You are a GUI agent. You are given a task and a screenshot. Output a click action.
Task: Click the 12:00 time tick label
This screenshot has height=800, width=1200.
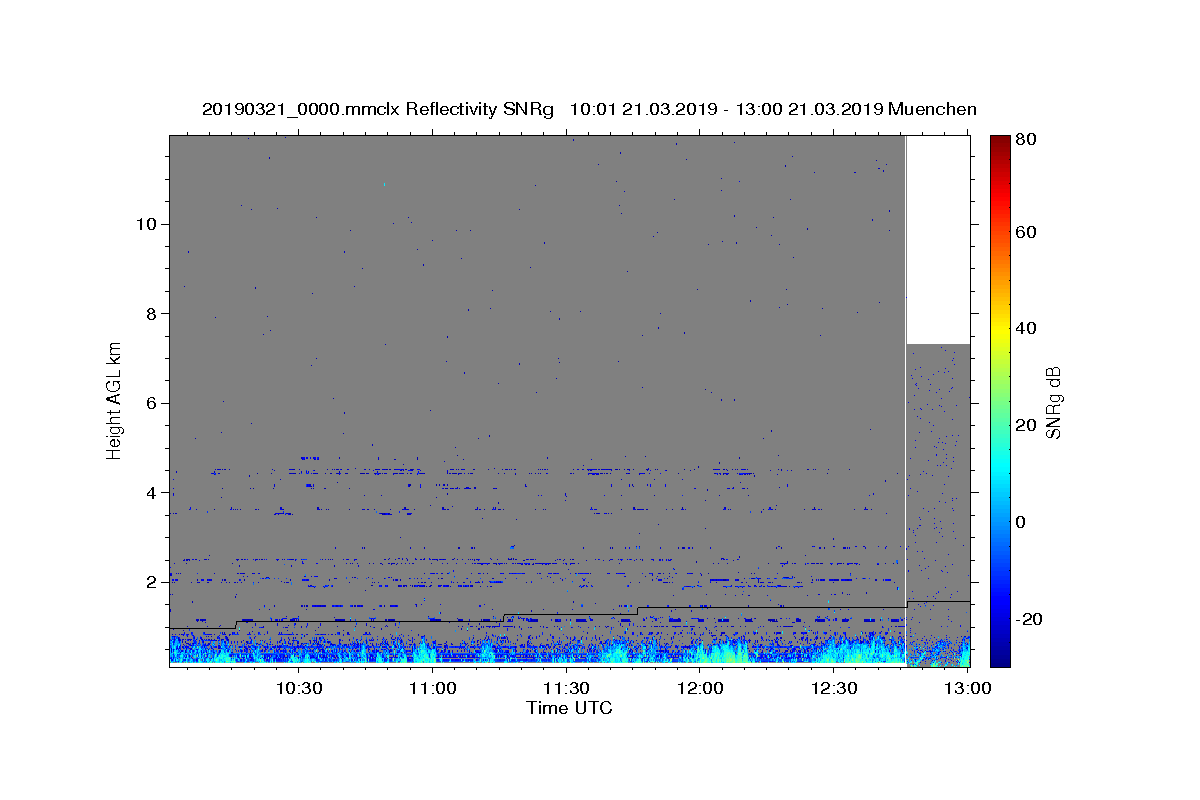[x=700, y=688]
